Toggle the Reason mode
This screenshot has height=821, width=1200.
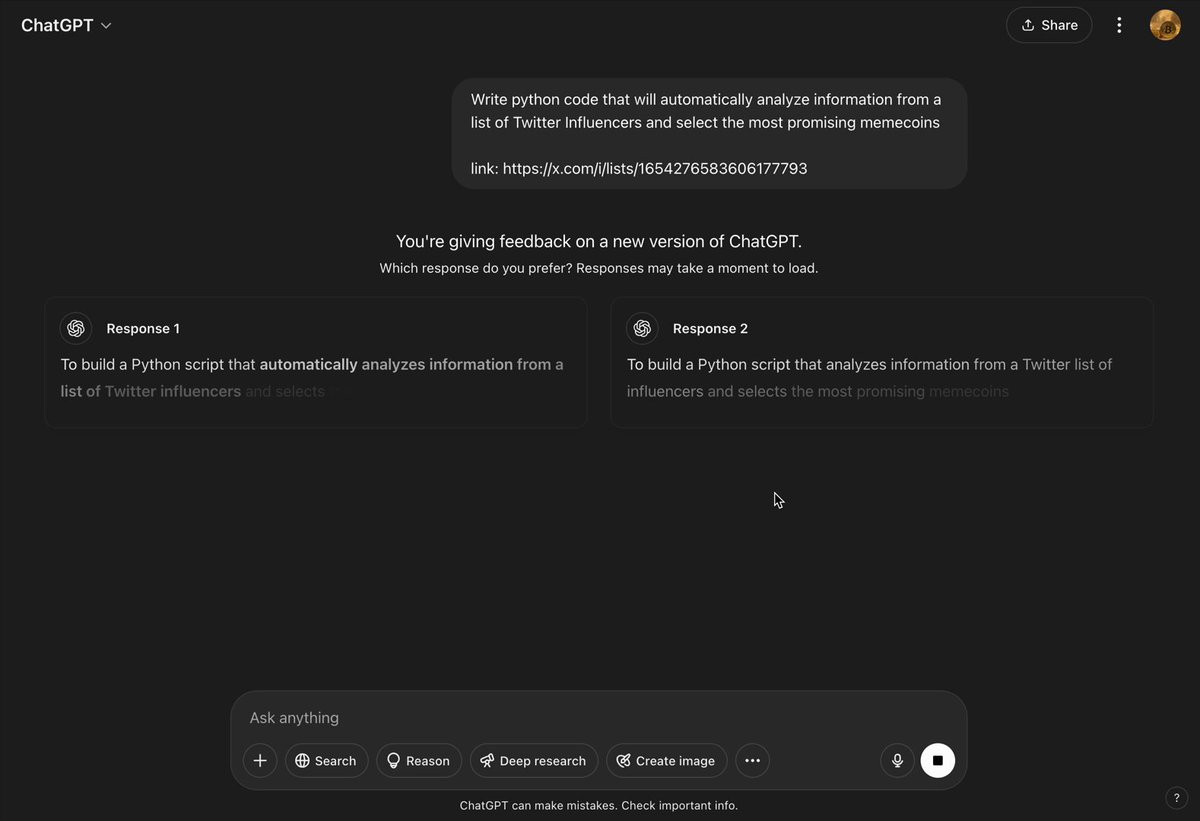click(419, 761)
